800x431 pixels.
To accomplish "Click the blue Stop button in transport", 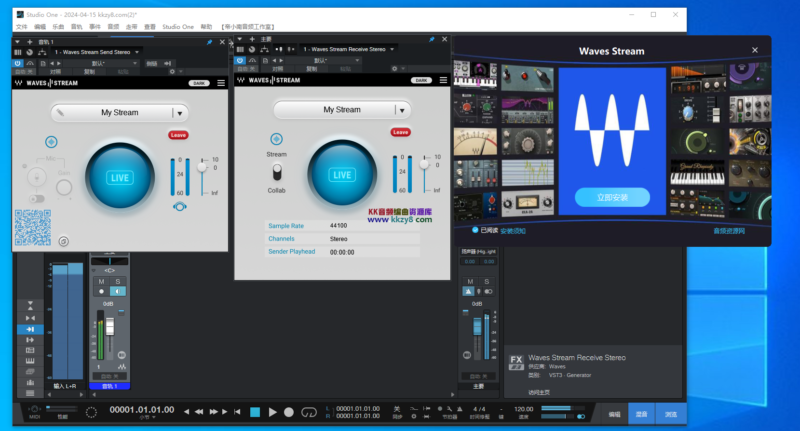I will 255,412.
